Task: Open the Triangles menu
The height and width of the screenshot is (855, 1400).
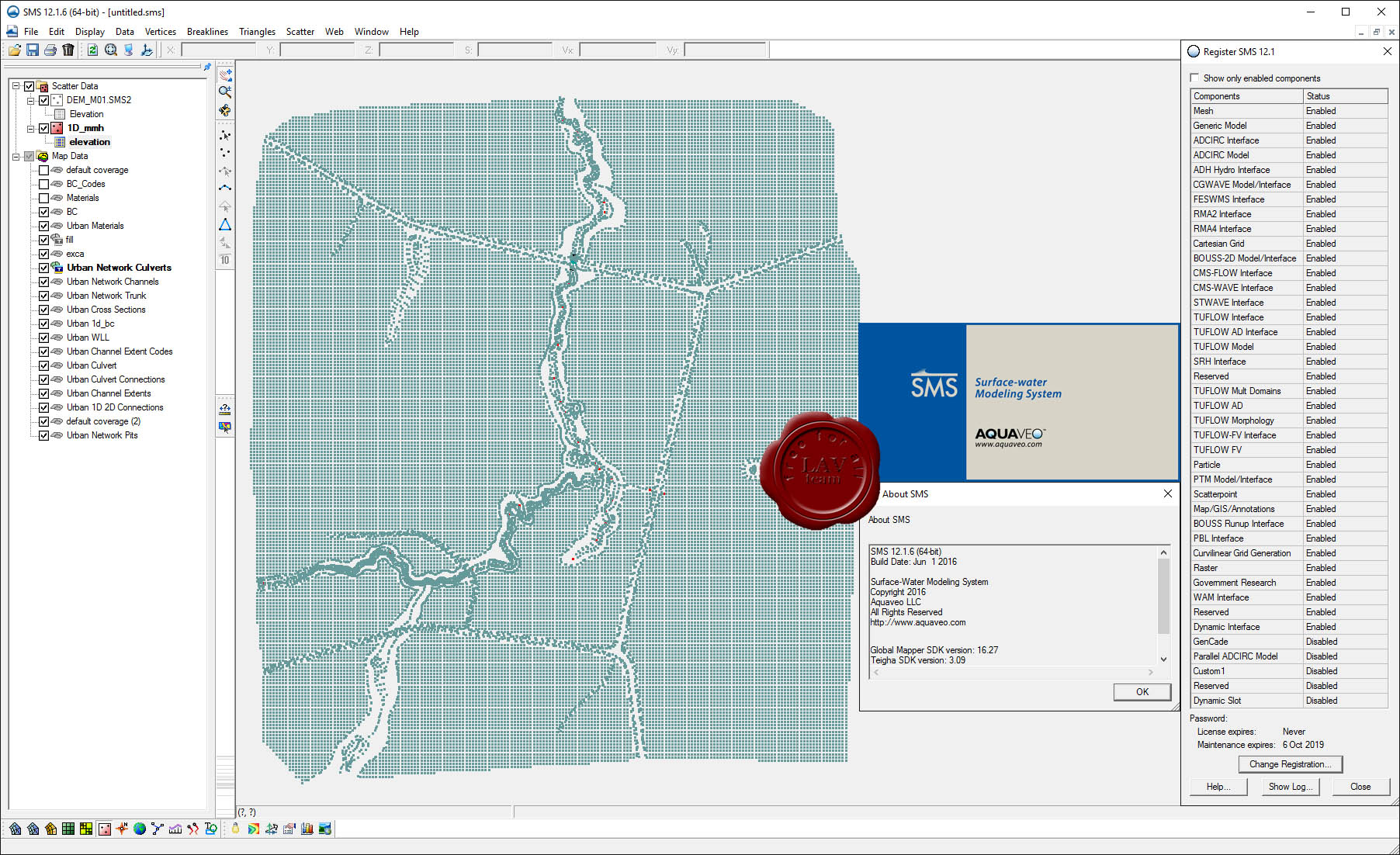Action: [257, 32]
